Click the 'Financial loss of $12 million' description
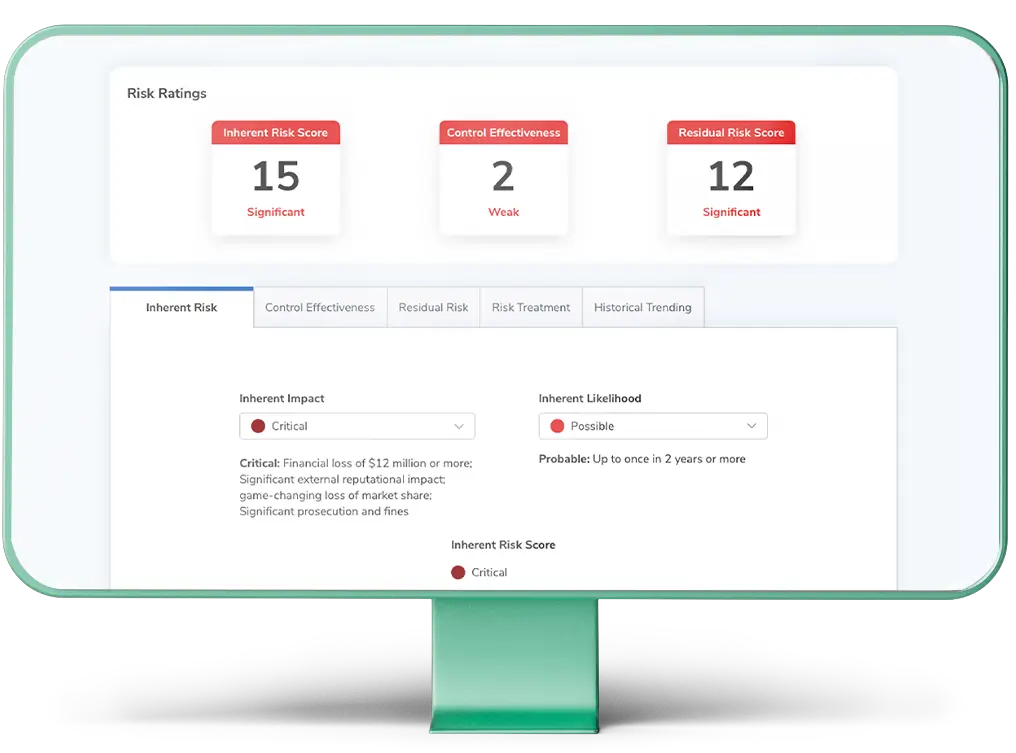 click(x=356, y=487)
